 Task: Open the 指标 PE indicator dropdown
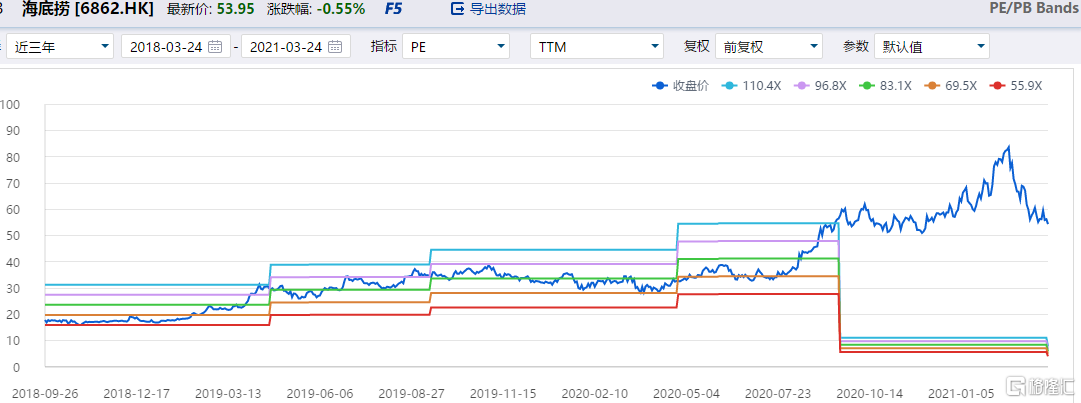[x=455, y=46]
